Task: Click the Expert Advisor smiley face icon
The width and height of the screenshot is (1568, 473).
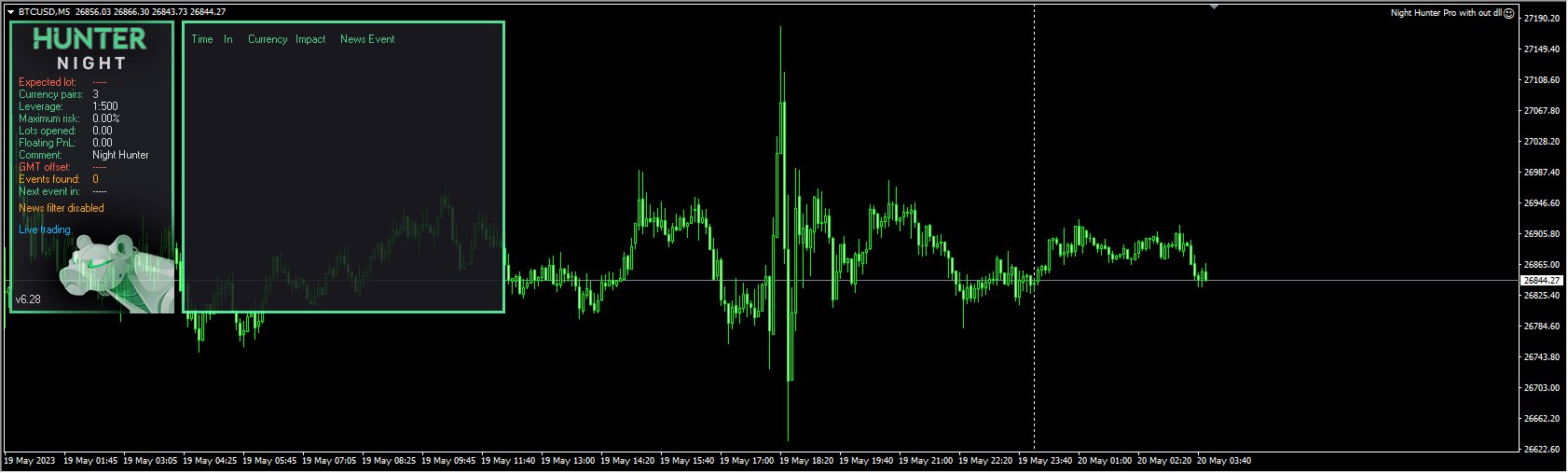Action: click(1509, 13)
